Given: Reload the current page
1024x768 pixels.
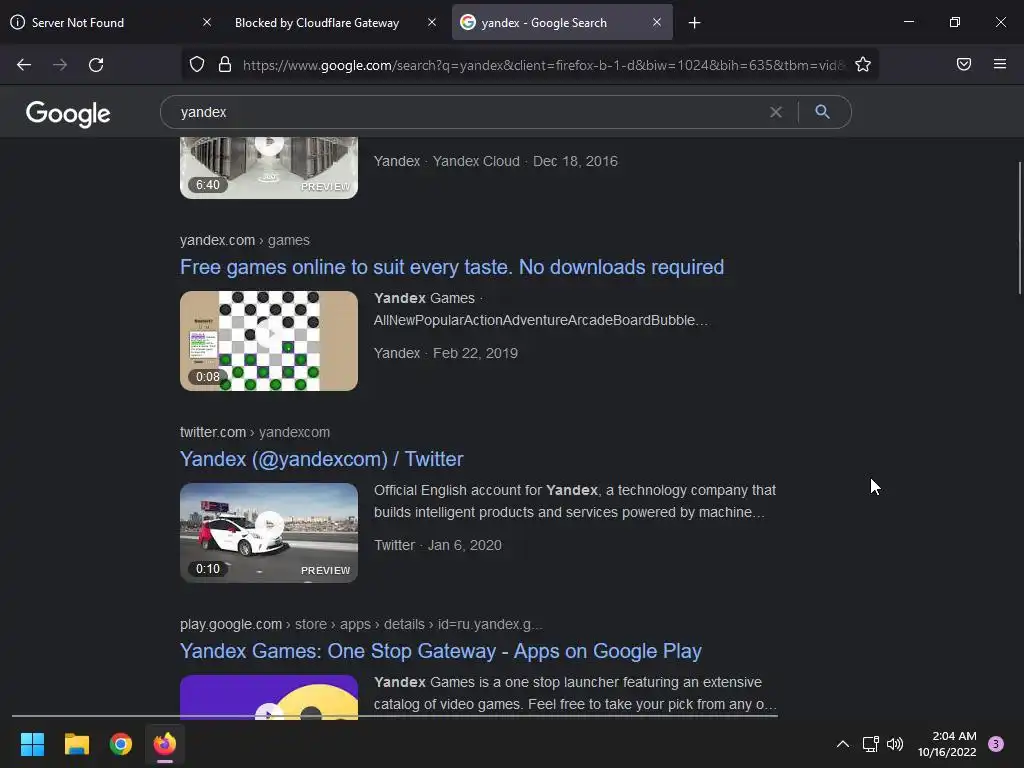Looking at the screenshot, I should 96,65.
